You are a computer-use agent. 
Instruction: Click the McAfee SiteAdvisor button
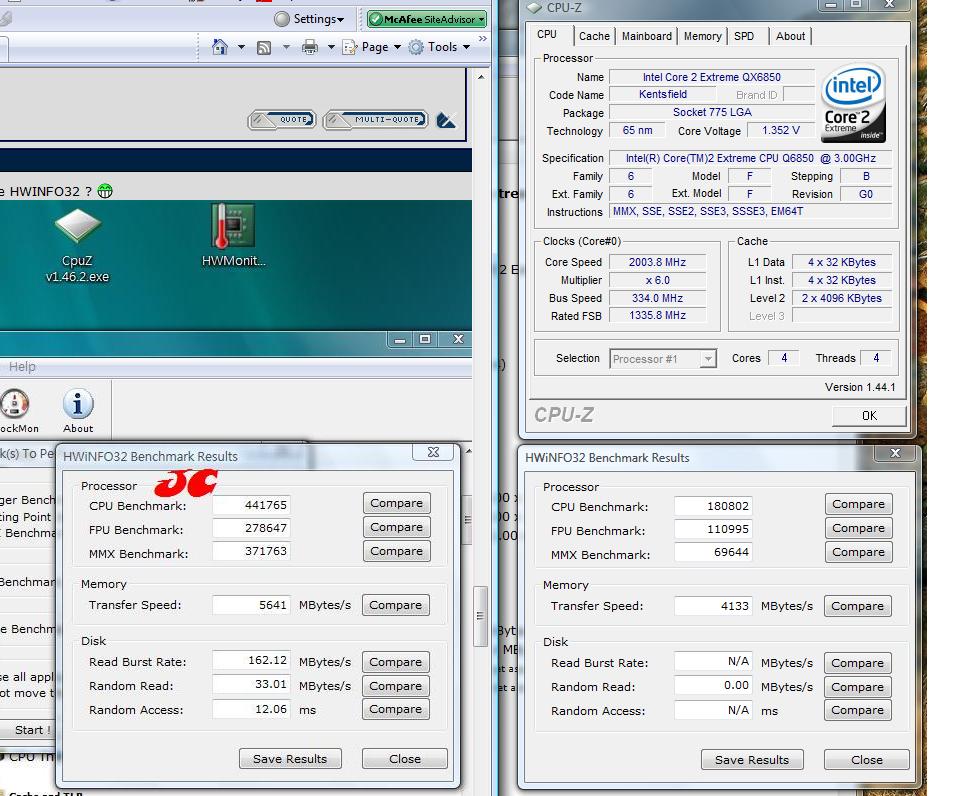coord(427,19)
